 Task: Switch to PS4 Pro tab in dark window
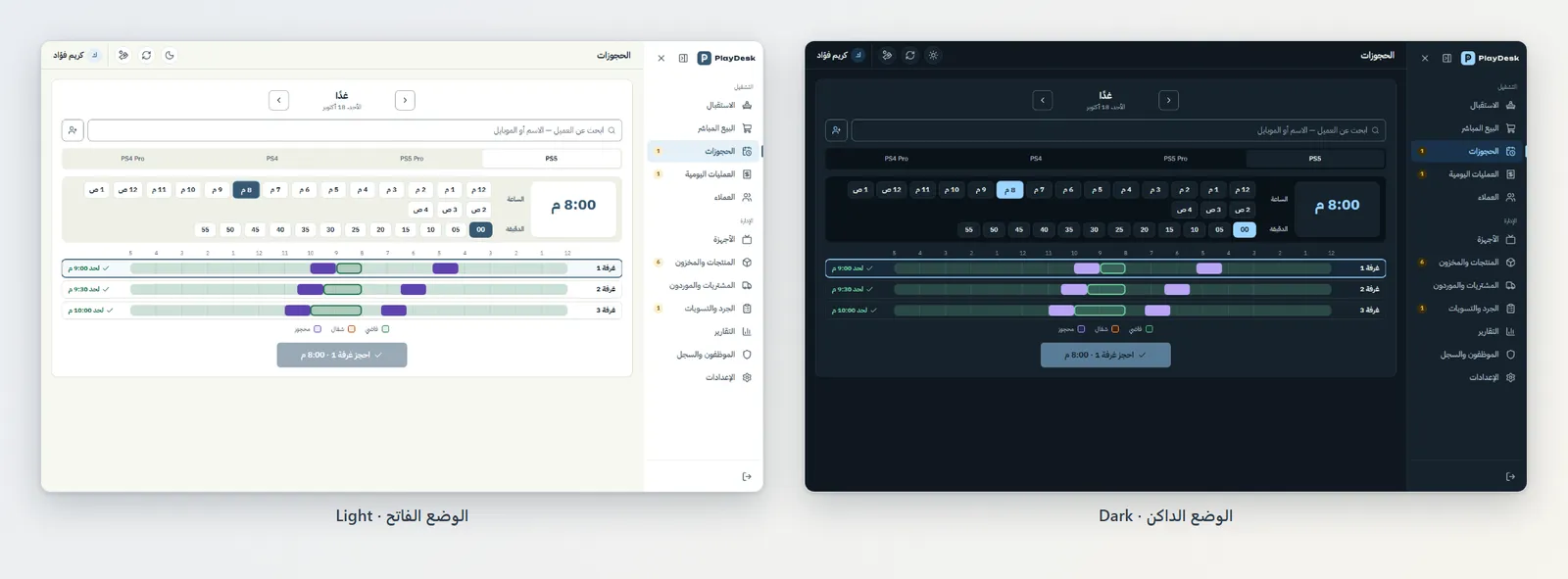(x=896, y=159)
